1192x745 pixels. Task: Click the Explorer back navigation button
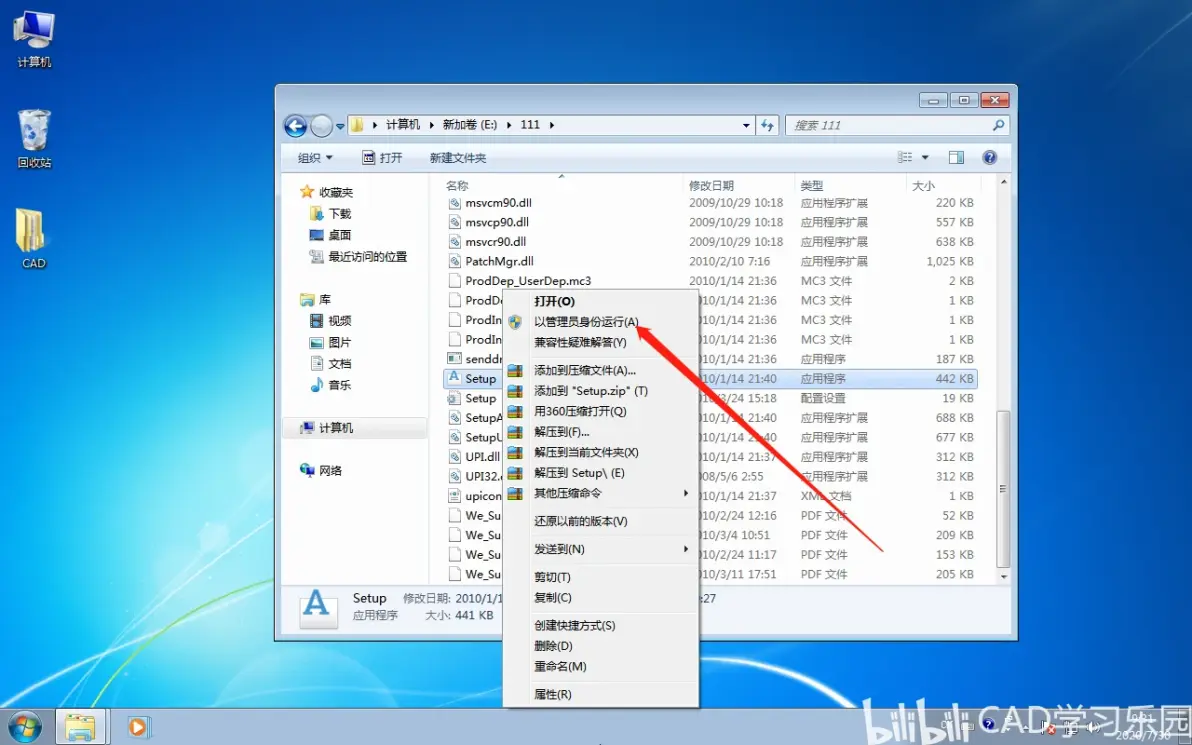point(296,125)
